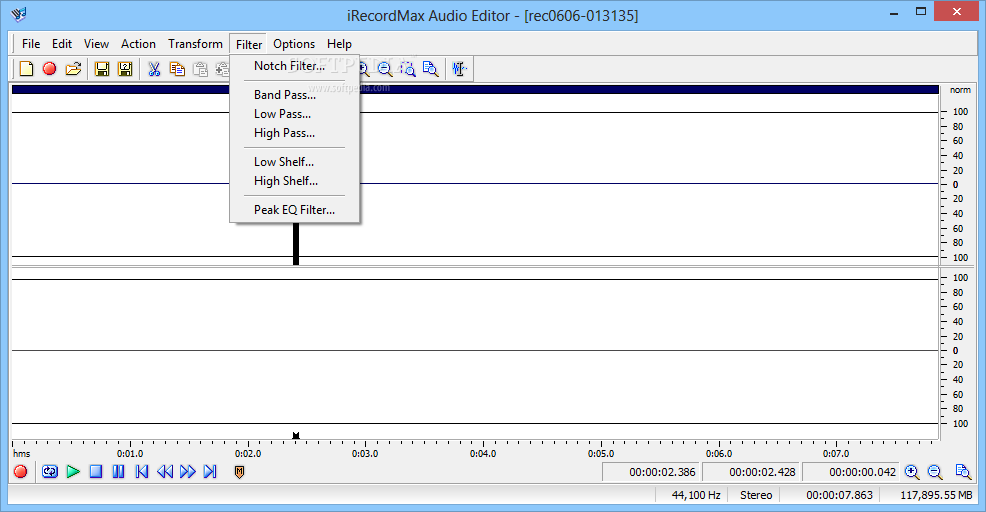Click the selection end time 00:00:02.428
The height and width of the screenshot is (512, 986).
[751, 472]
